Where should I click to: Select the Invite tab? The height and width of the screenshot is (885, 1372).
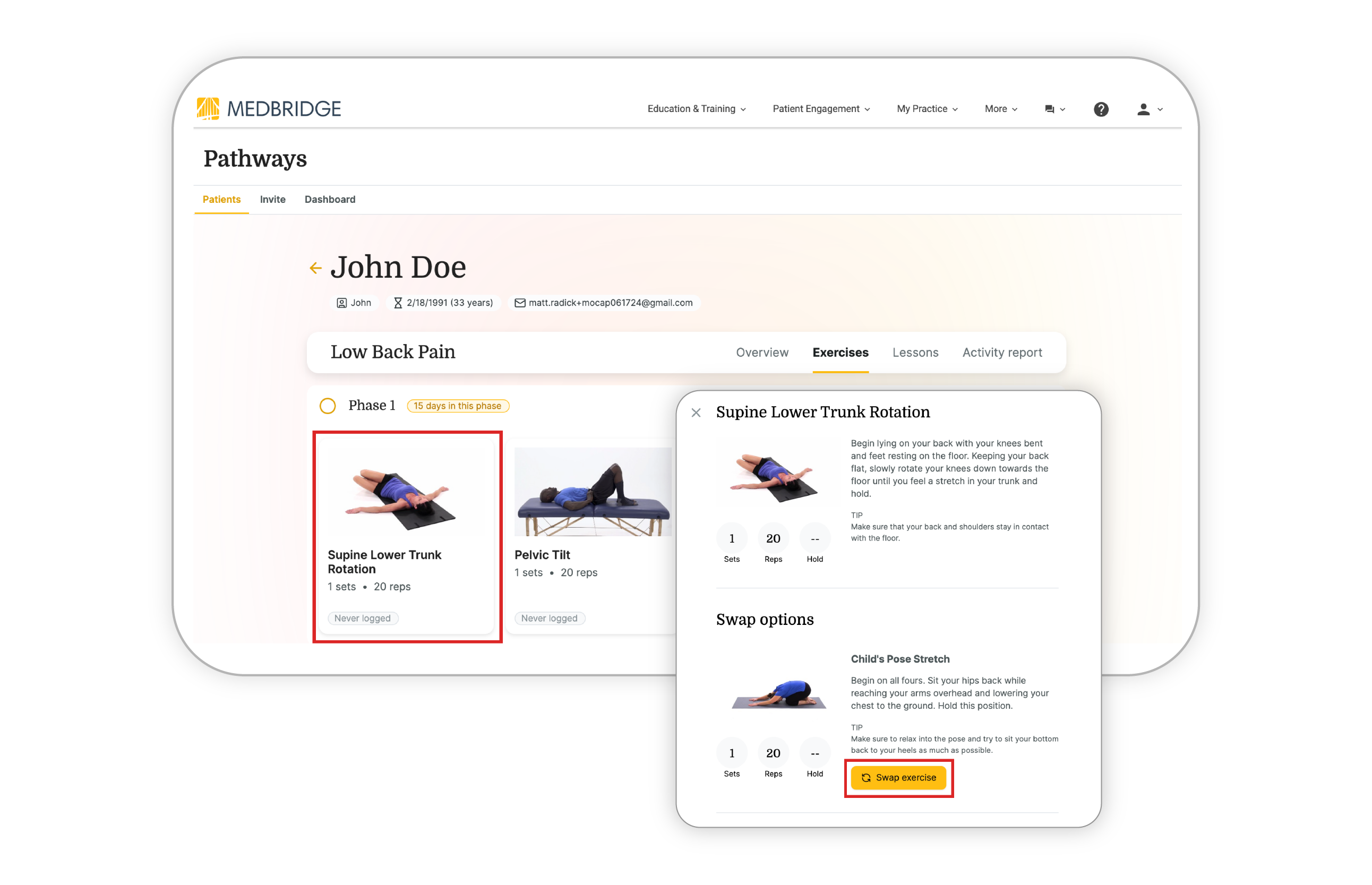[x=272, y=200]
